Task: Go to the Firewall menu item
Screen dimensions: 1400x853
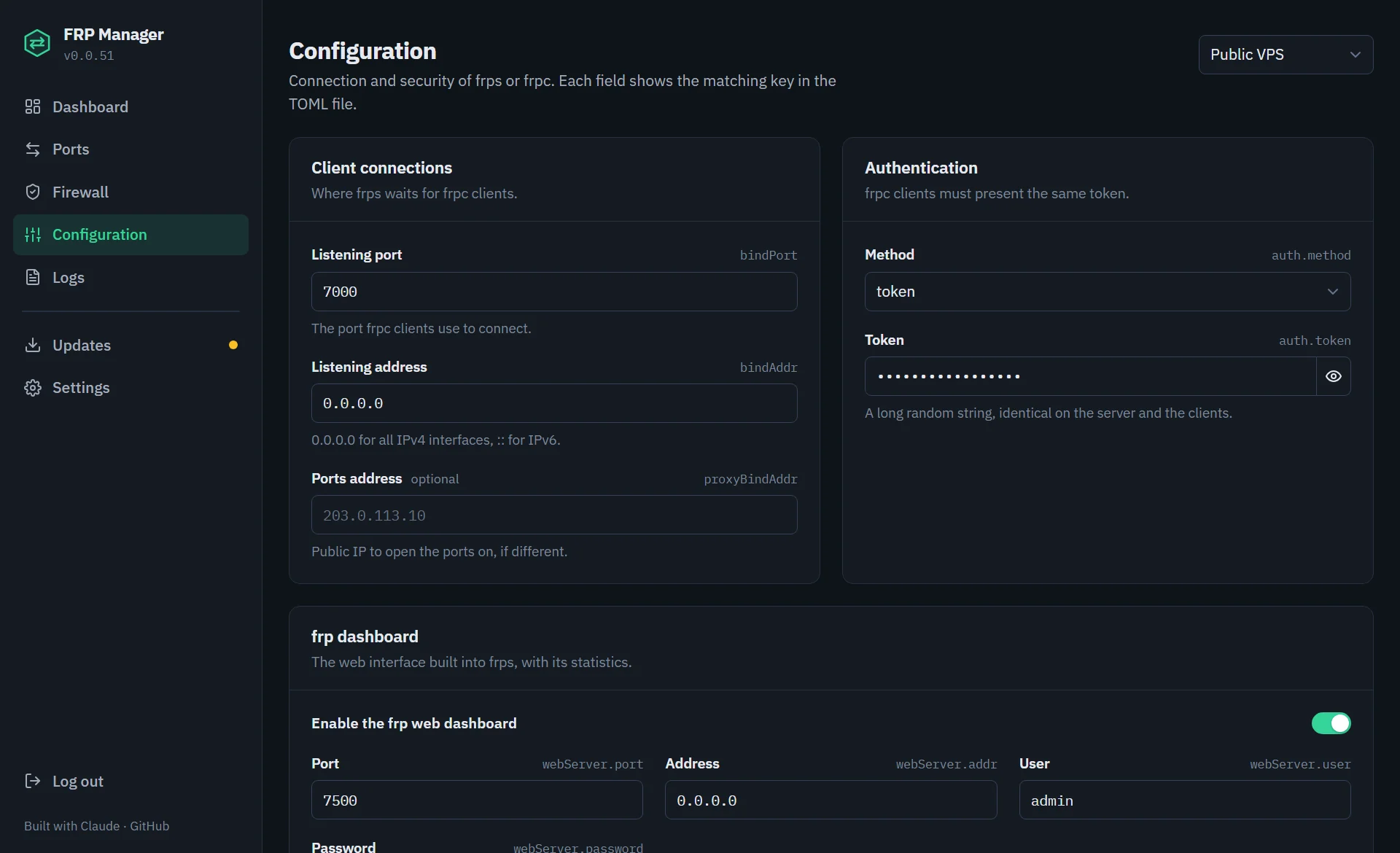Action: pyautogui.click(x=131, y=192)
